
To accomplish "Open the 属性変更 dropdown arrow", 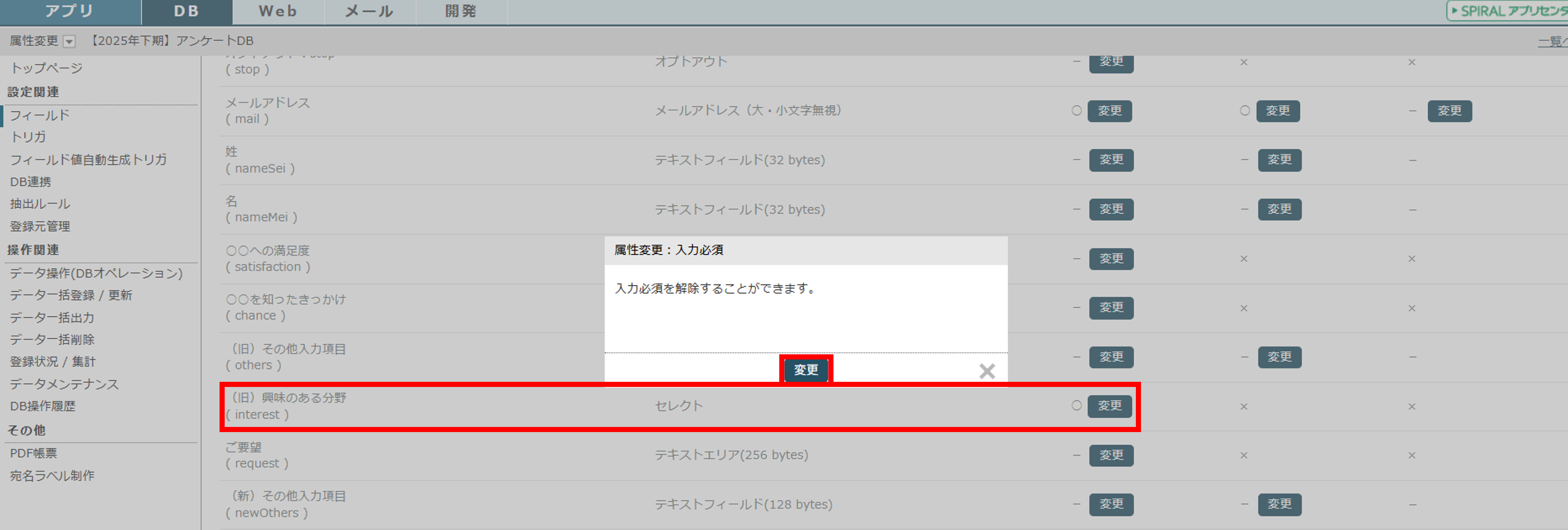I will (69, 41).
